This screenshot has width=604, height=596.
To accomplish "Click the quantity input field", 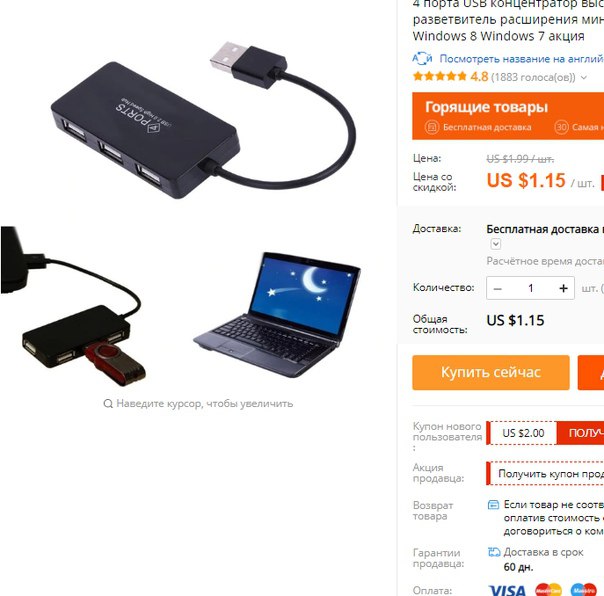I will 531,288.
